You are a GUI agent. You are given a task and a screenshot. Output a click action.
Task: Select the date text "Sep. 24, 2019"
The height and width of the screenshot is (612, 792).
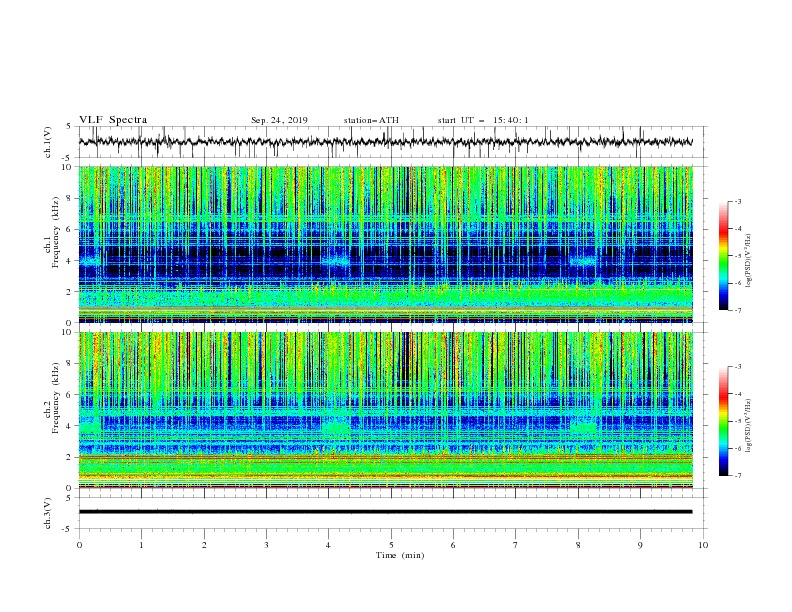[x=279, y=120]
